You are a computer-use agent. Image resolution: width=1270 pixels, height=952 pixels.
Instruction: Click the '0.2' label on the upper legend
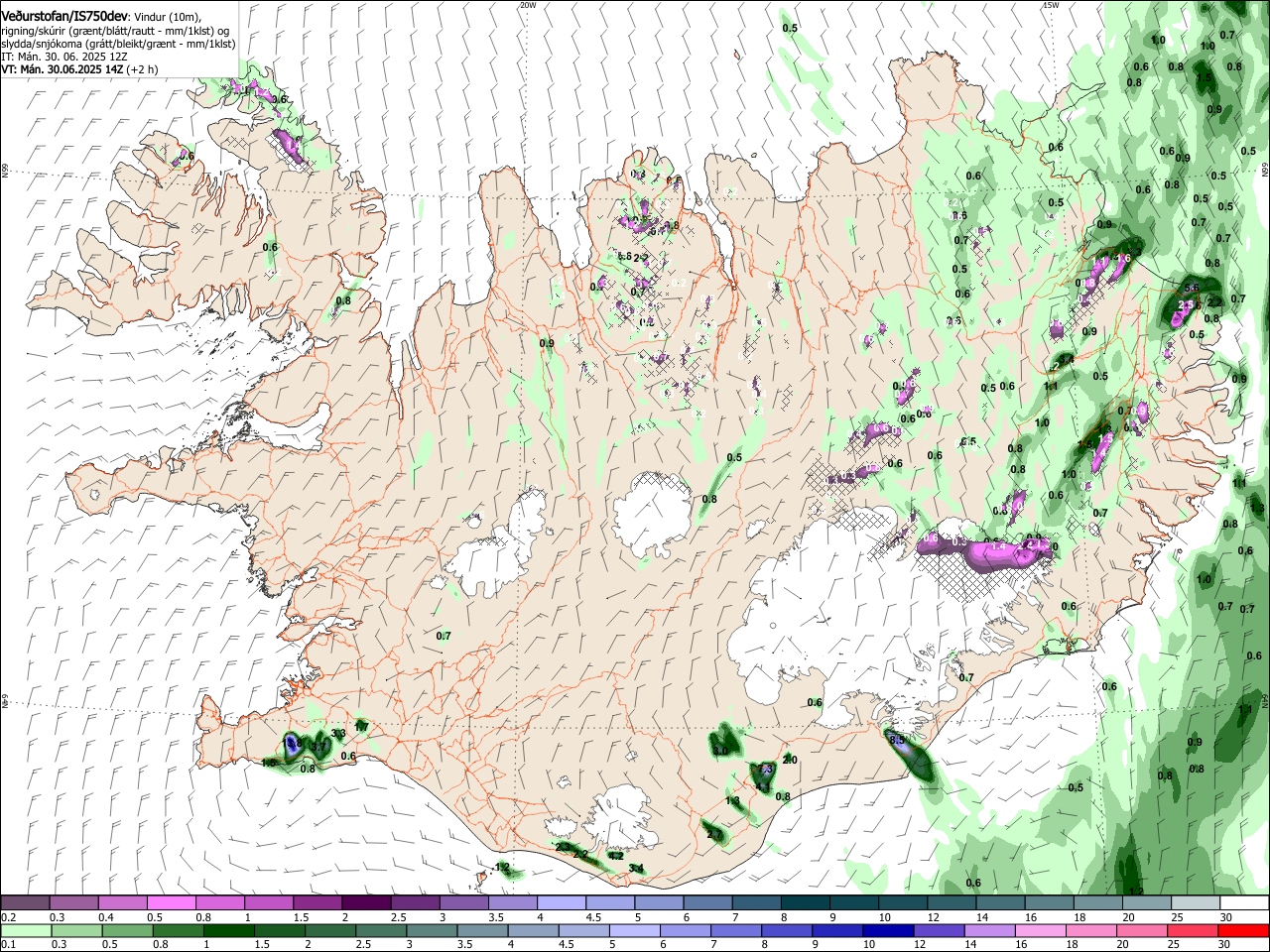[8, 917]
